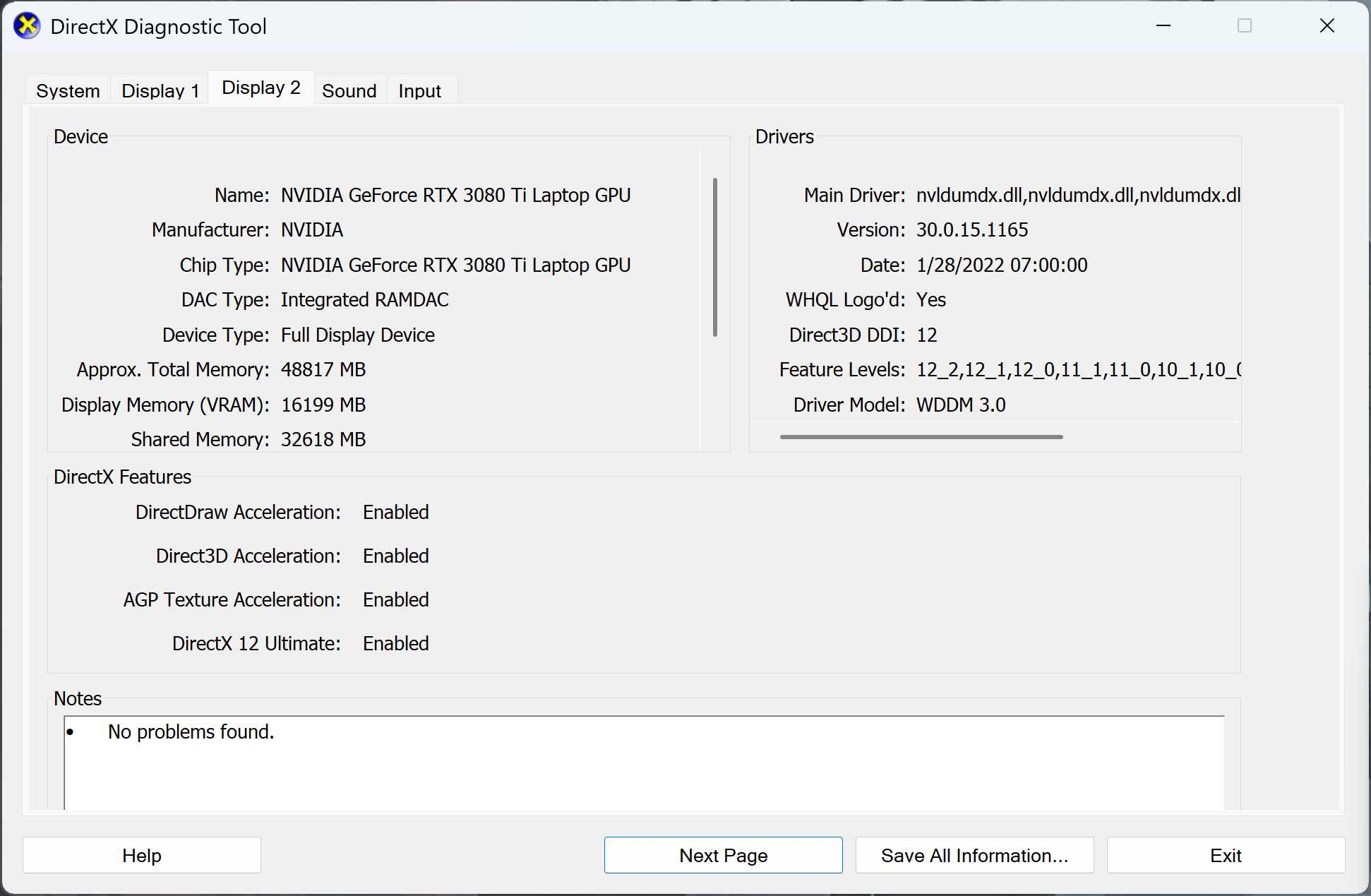Open the Display 1 tab

pos(160,90)
